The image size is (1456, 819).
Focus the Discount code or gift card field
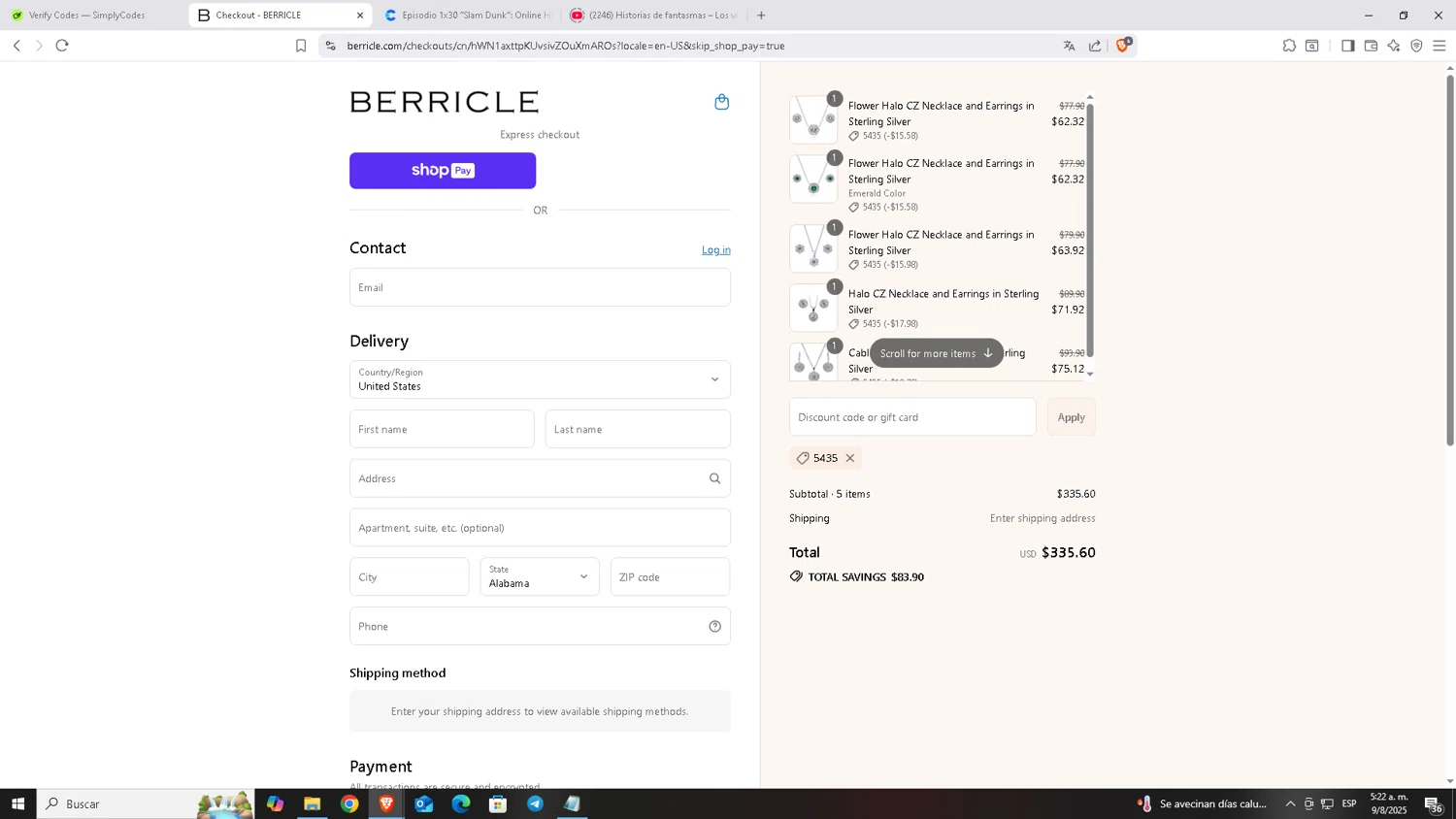[912, 417]
